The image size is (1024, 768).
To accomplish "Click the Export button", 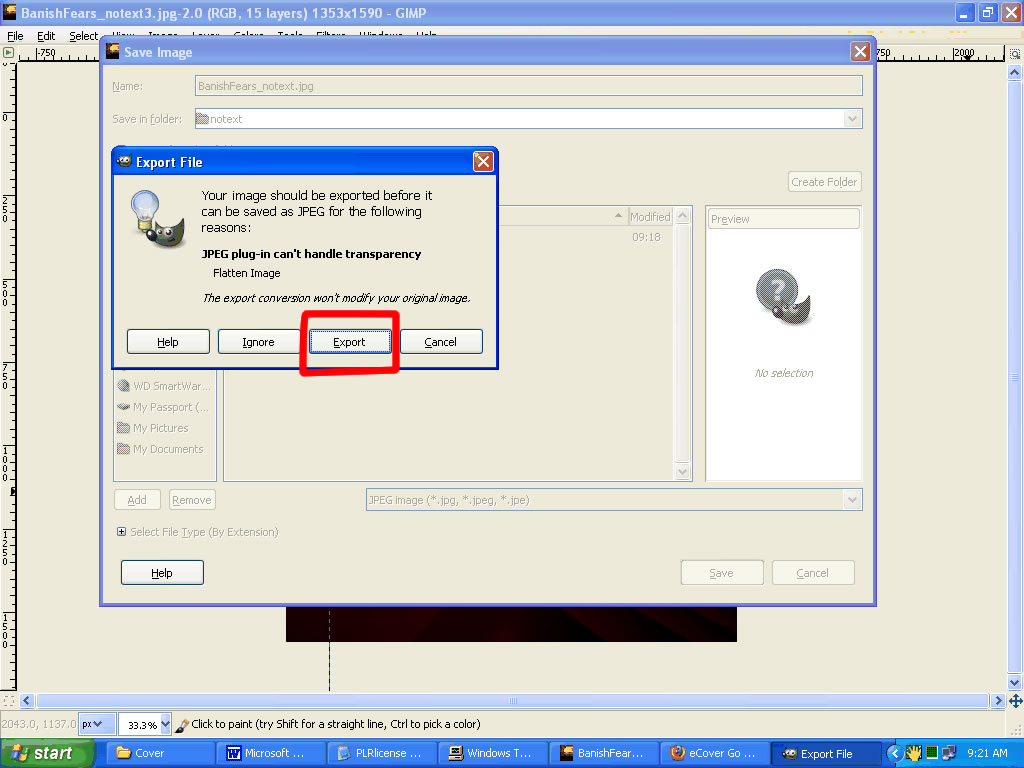I will (349, 342).
